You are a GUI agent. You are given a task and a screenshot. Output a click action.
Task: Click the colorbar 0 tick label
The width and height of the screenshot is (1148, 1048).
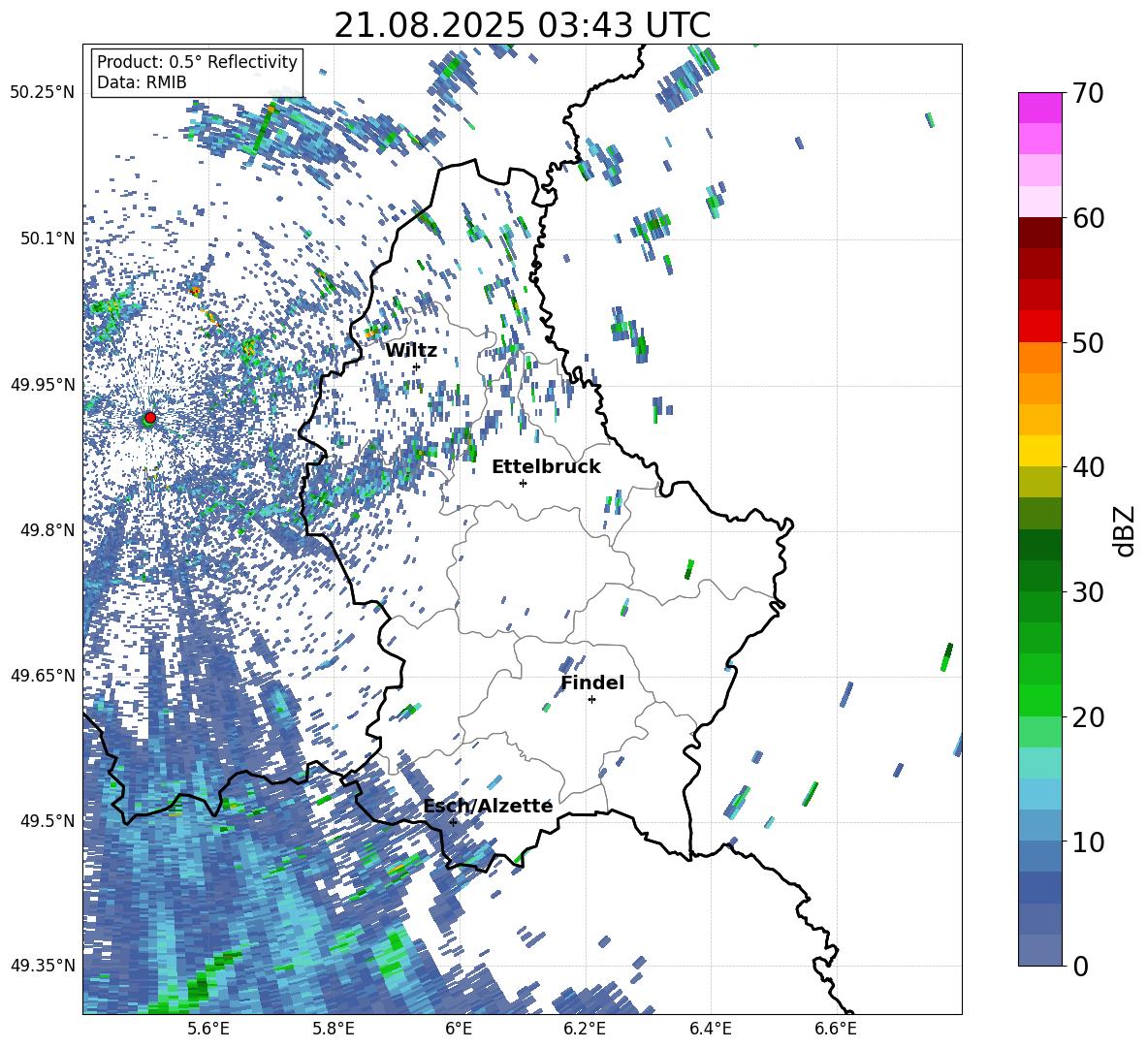(1080, 966)
